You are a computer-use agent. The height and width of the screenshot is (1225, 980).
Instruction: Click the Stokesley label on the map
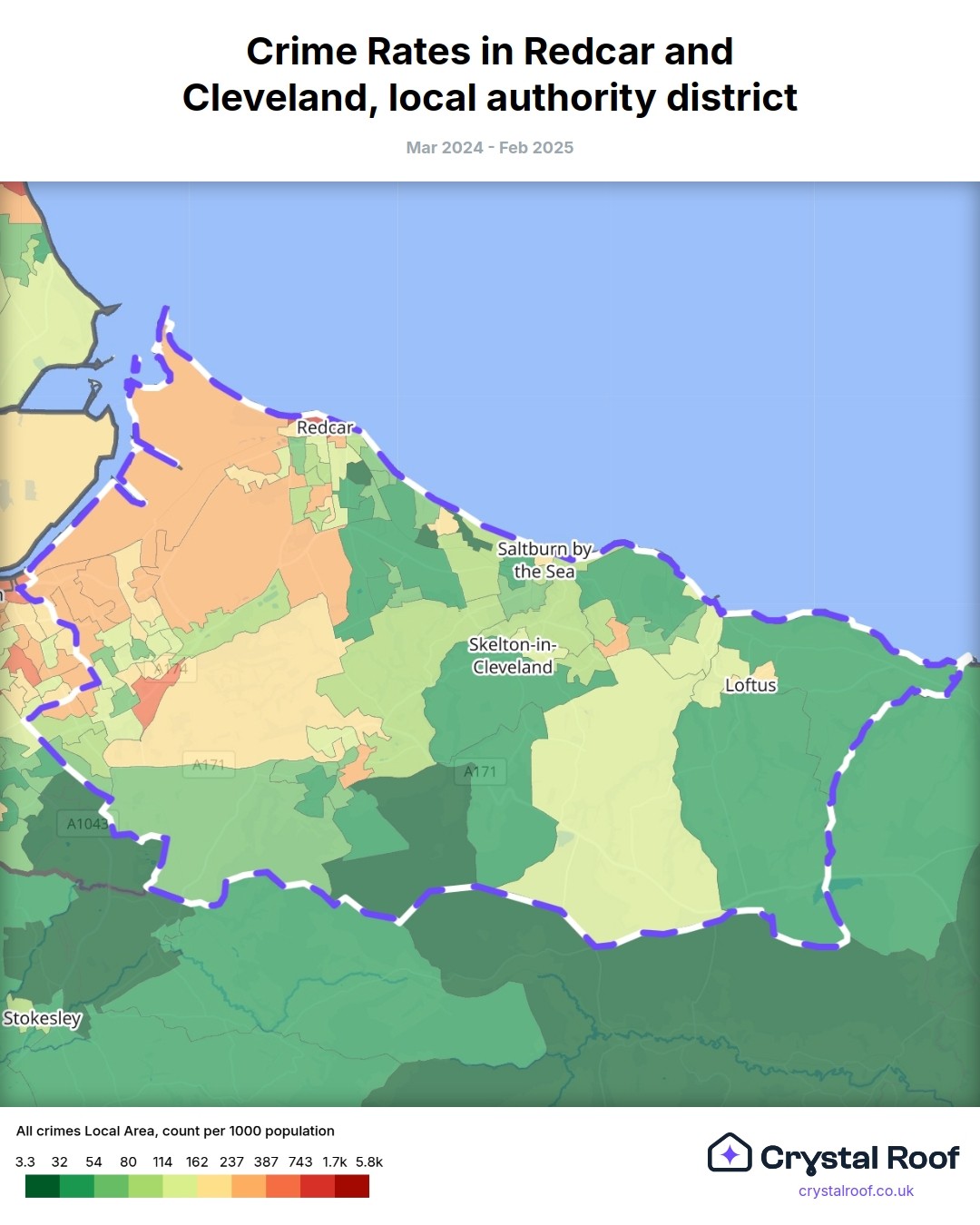(43, 1018)
